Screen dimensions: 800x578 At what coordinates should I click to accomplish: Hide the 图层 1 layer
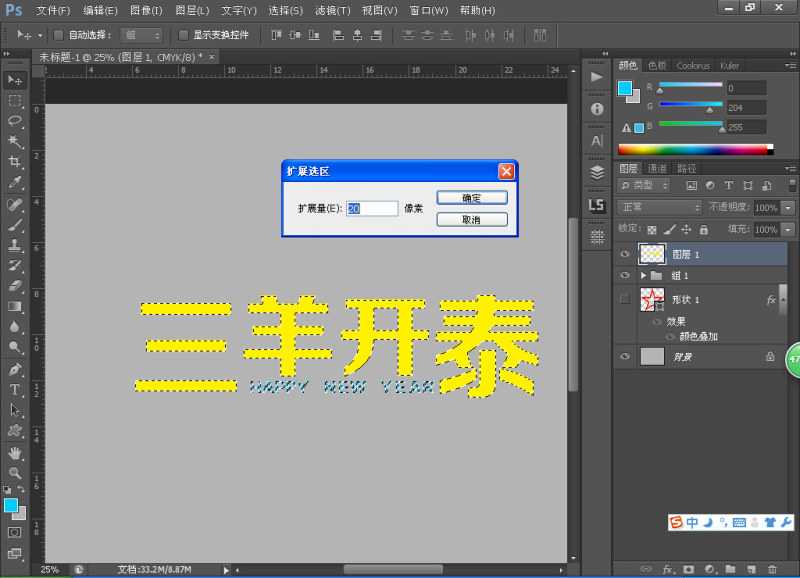tap(625, 254)
